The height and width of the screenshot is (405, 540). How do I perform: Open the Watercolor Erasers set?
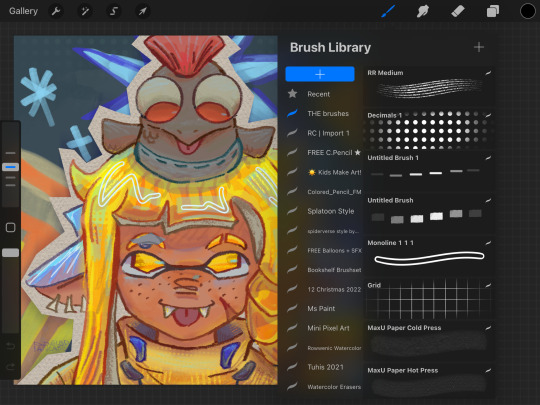324,387
